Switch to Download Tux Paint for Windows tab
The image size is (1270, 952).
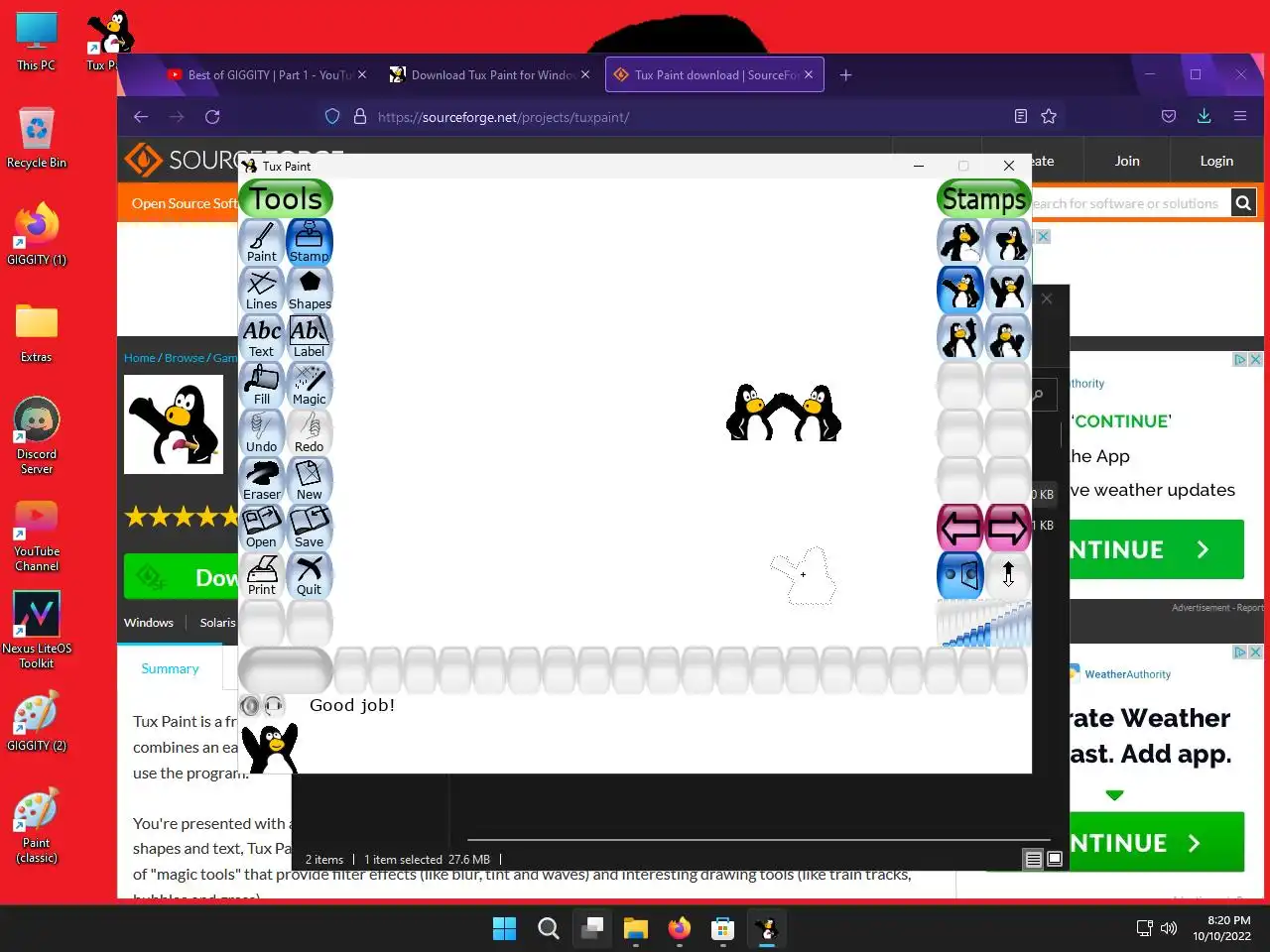click(x=491, y=74)
